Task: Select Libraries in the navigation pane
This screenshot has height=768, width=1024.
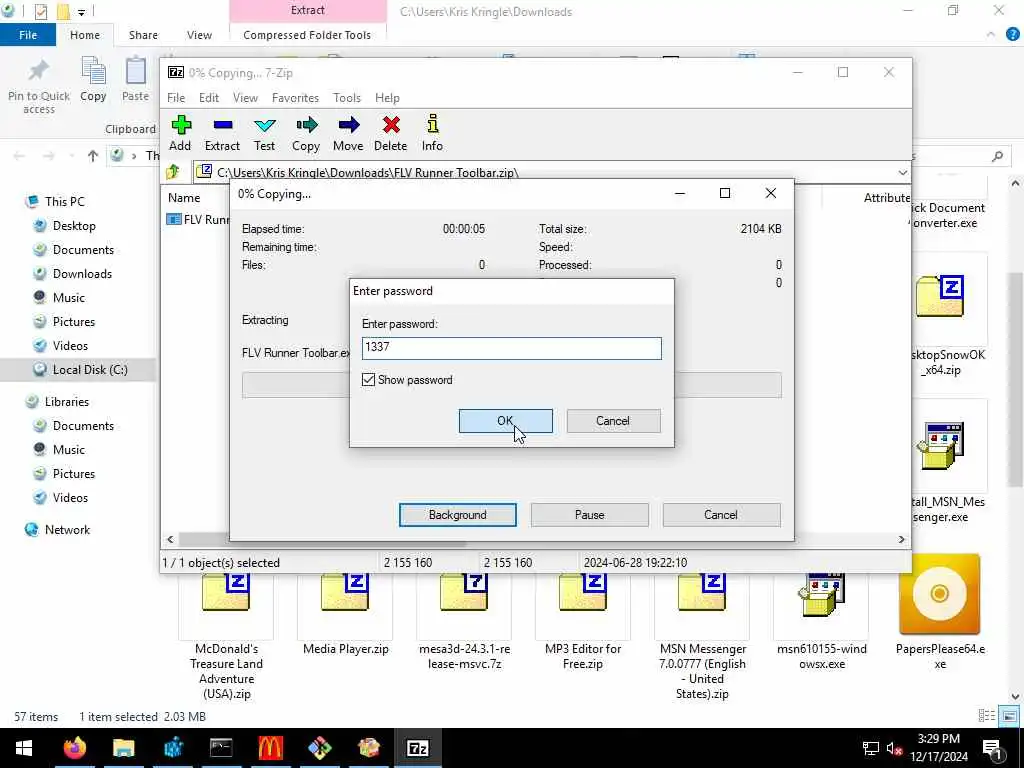Action: click(x=67, y=402)
